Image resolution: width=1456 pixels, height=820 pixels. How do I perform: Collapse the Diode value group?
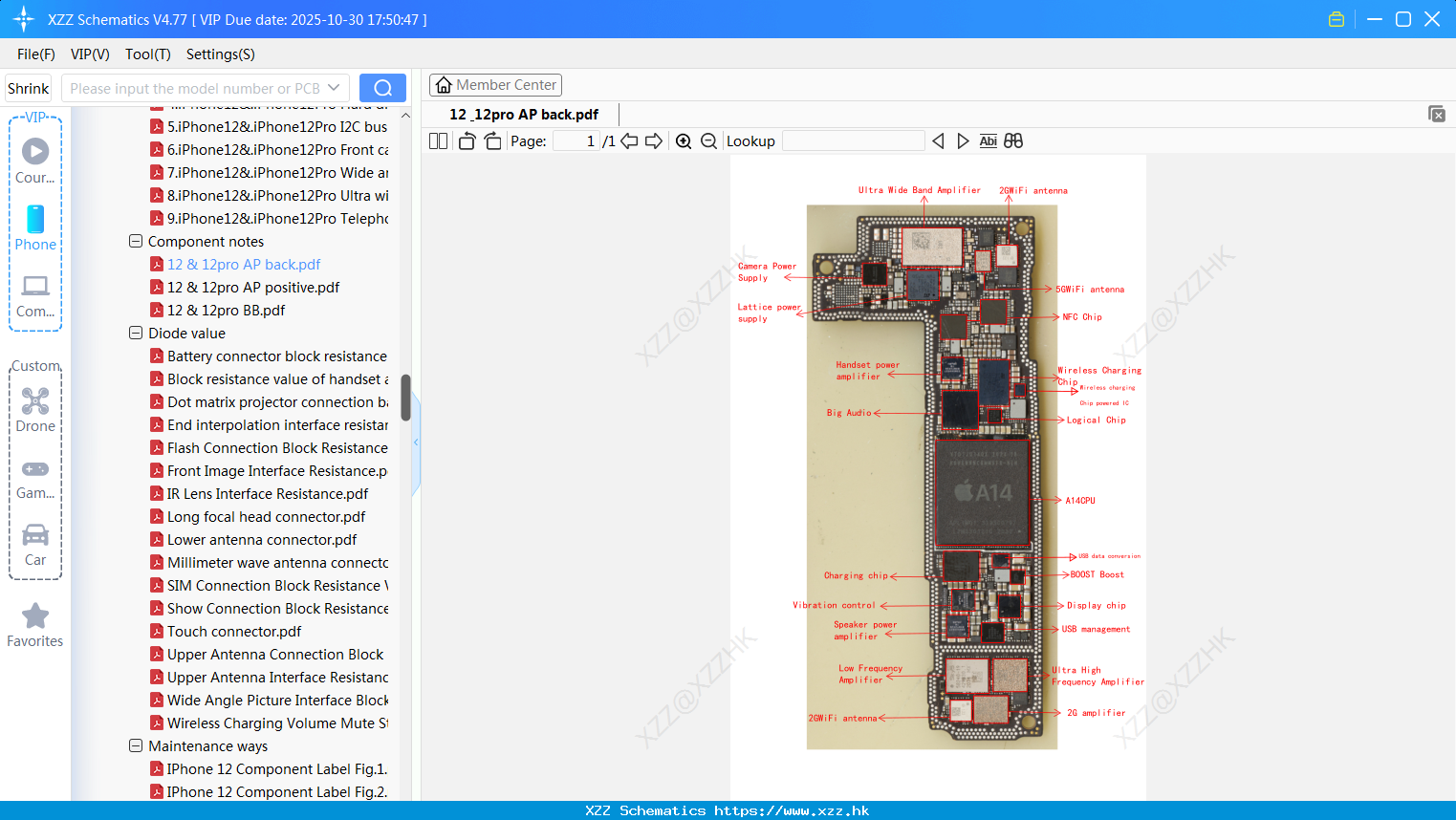[136, 334]
